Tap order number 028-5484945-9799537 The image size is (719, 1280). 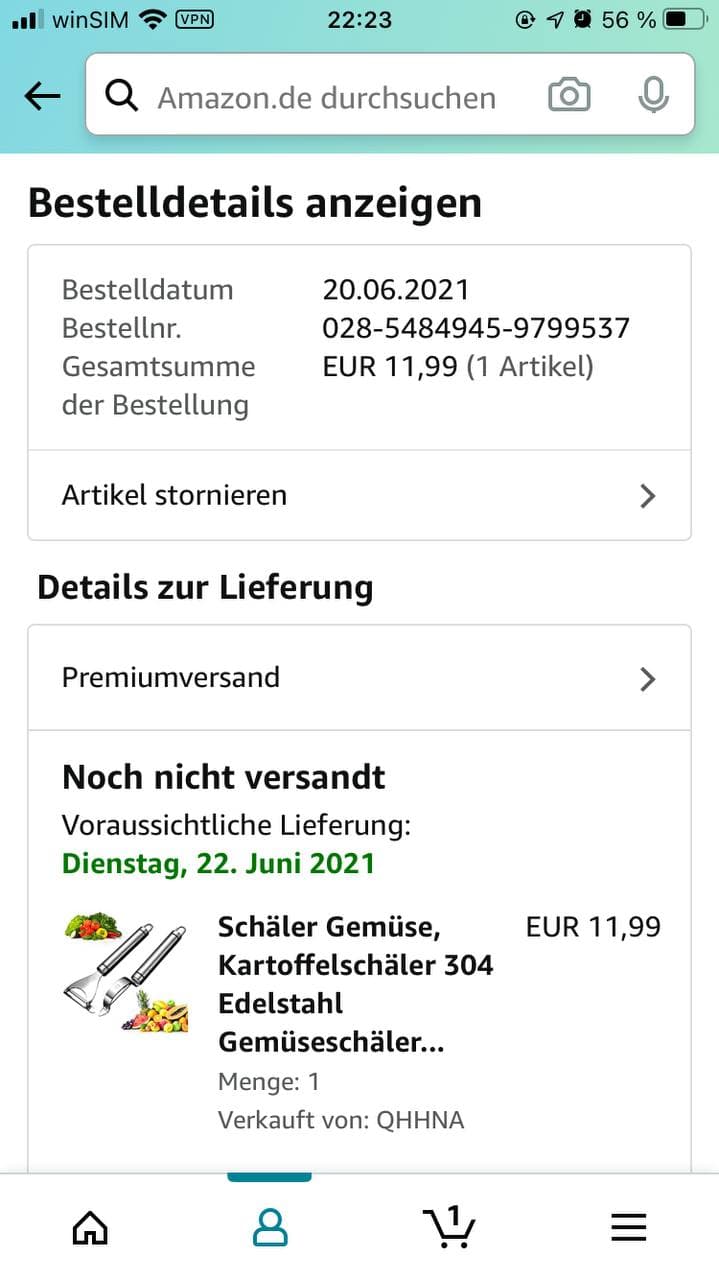476,328
